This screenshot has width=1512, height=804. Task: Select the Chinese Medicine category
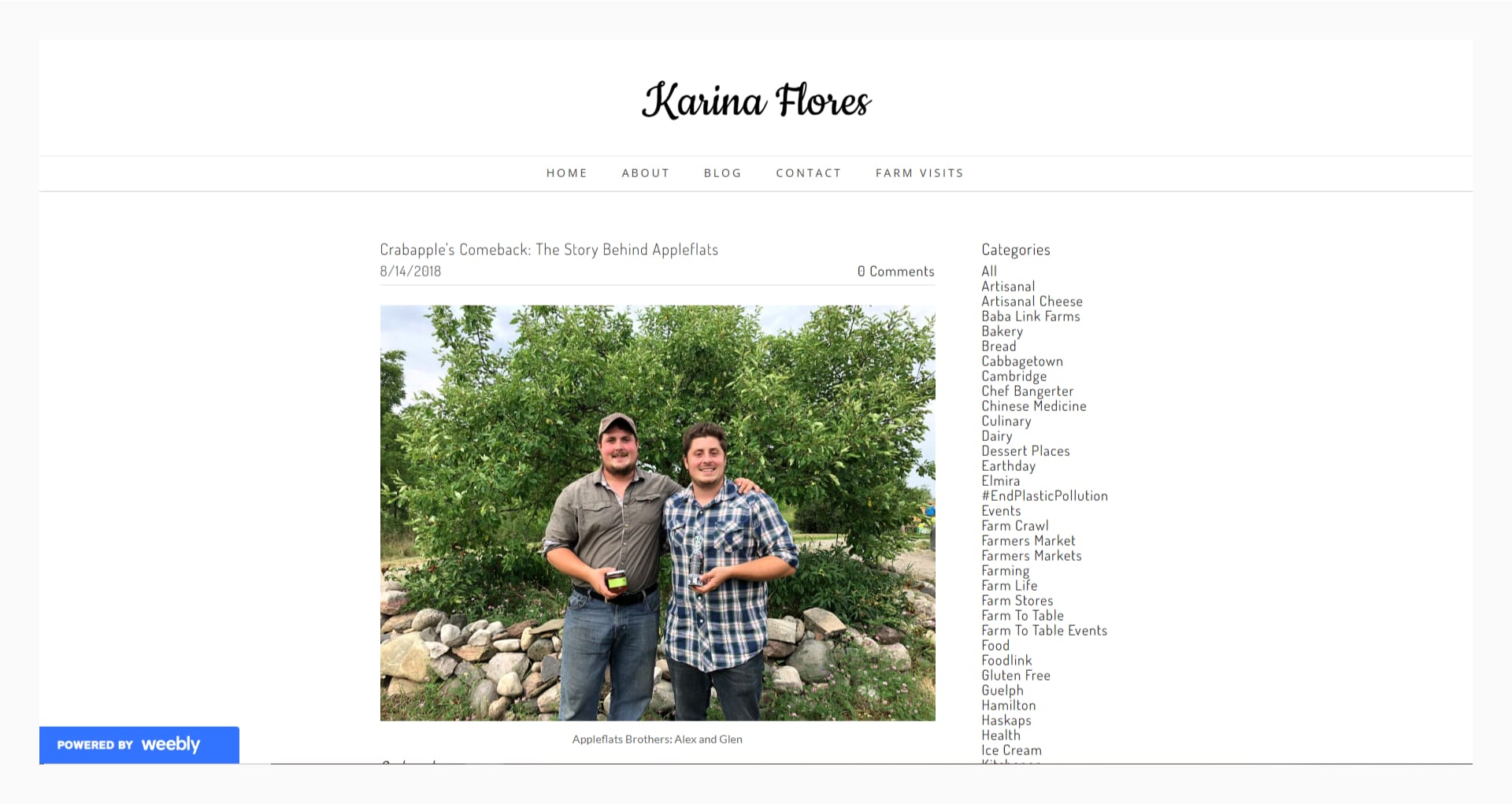[x=1034, y=406]
